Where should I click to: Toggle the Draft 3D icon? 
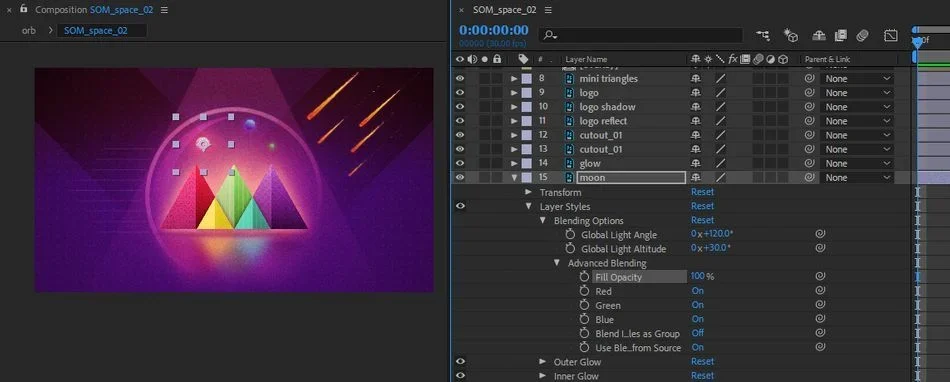pos(791,36)
